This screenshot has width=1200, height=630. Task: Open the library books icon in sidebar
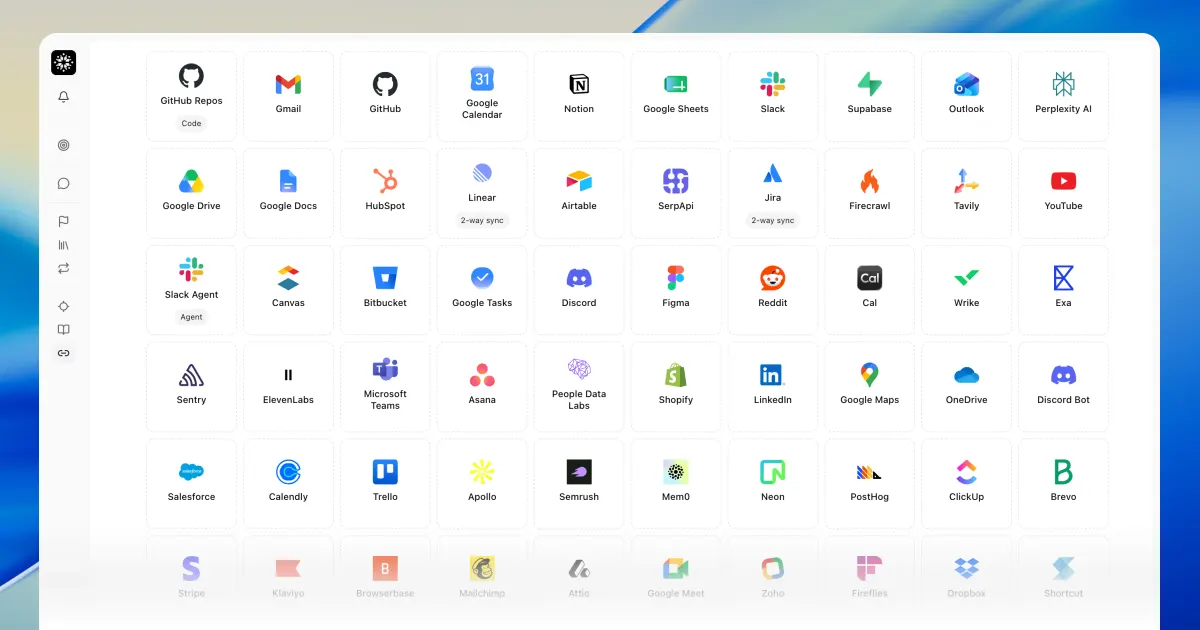click(x=64, y=245)
